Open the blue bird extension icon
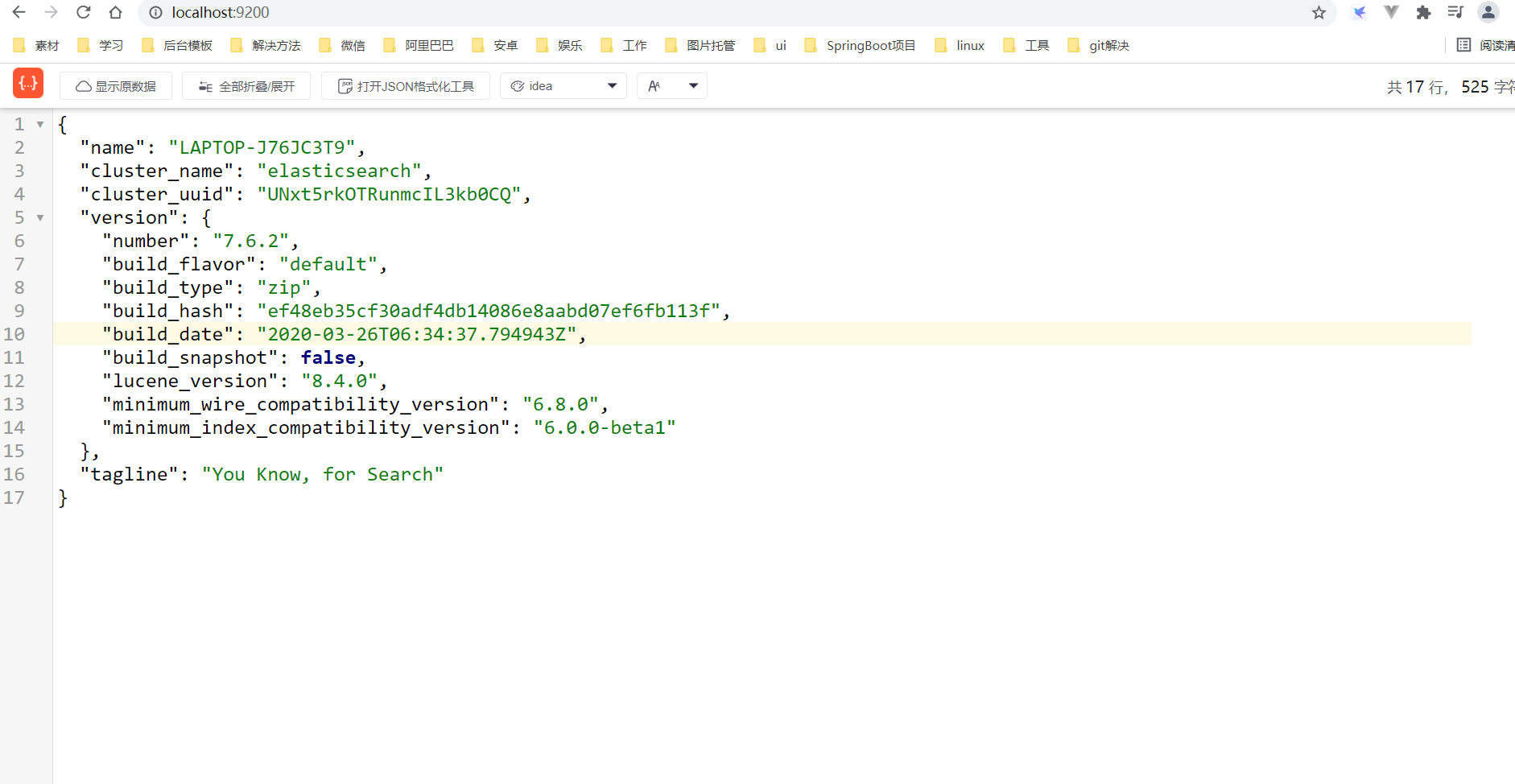This screenshot has width=1515, height=784. (1360, 12)
